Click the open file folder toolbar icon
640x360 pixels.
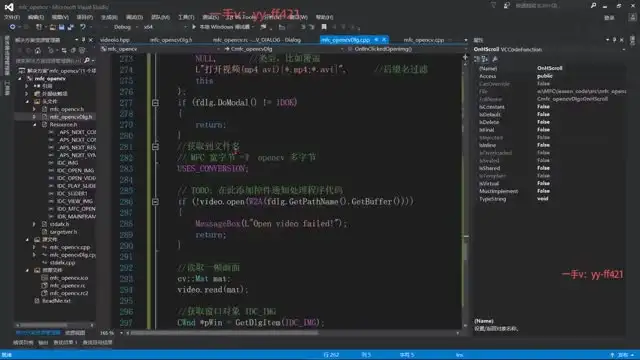click(52, 27)
